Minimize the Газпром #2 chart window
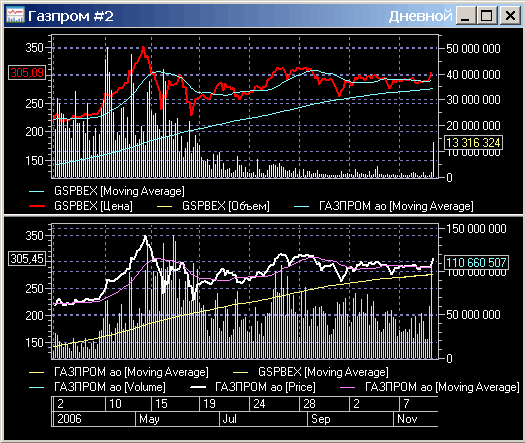The height and width of the screenshot is (443, 525). [465, 16]
